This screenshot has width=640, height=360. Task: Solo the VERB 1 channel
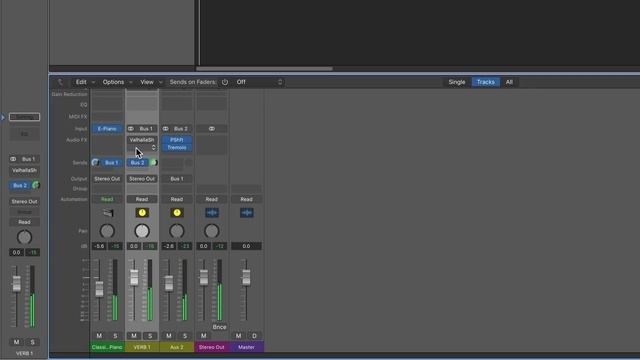[x=150, y=336]
